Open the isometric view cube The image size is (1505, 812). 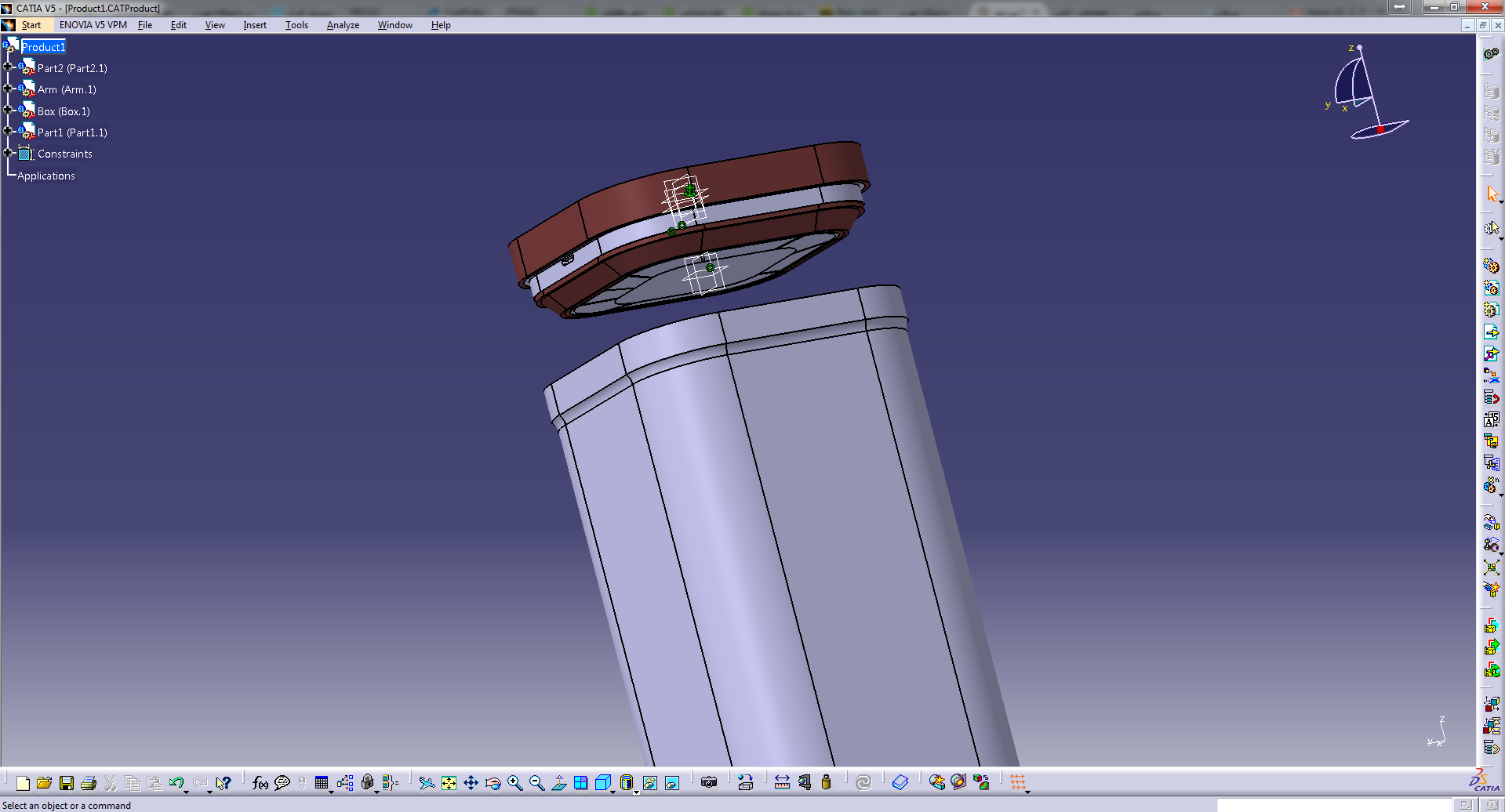click(602, 782)
